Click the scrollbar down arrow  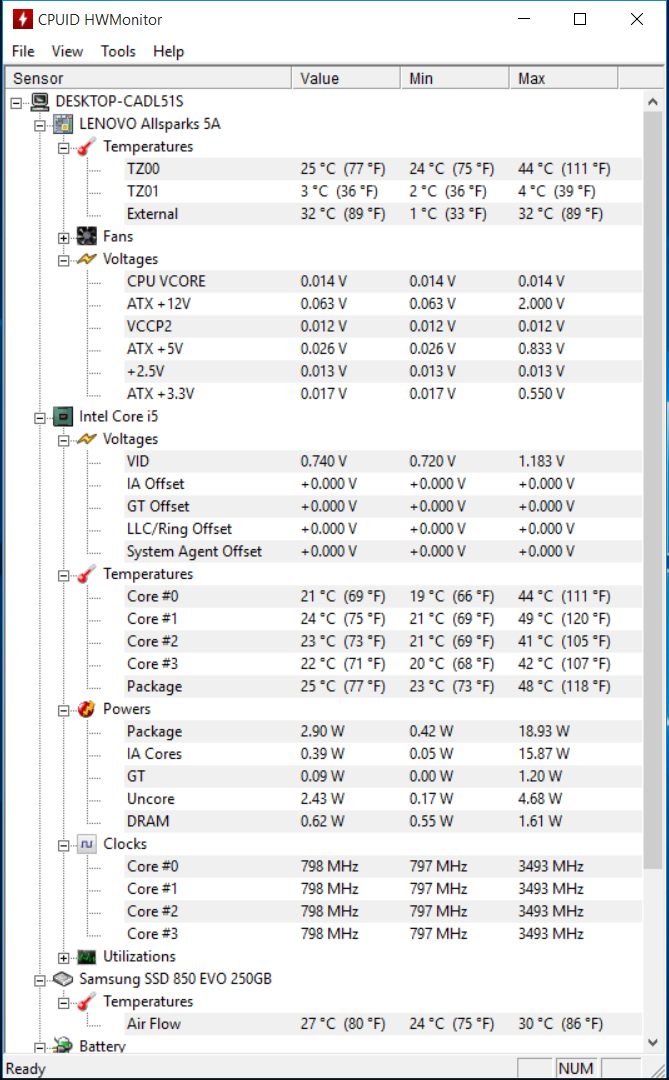pos(653,1043)
